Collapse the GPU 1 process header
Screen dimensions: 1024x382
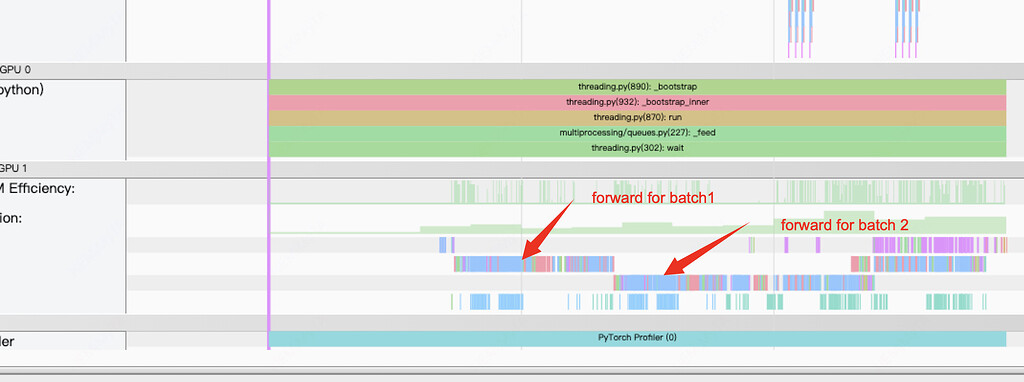pos(16,168)
